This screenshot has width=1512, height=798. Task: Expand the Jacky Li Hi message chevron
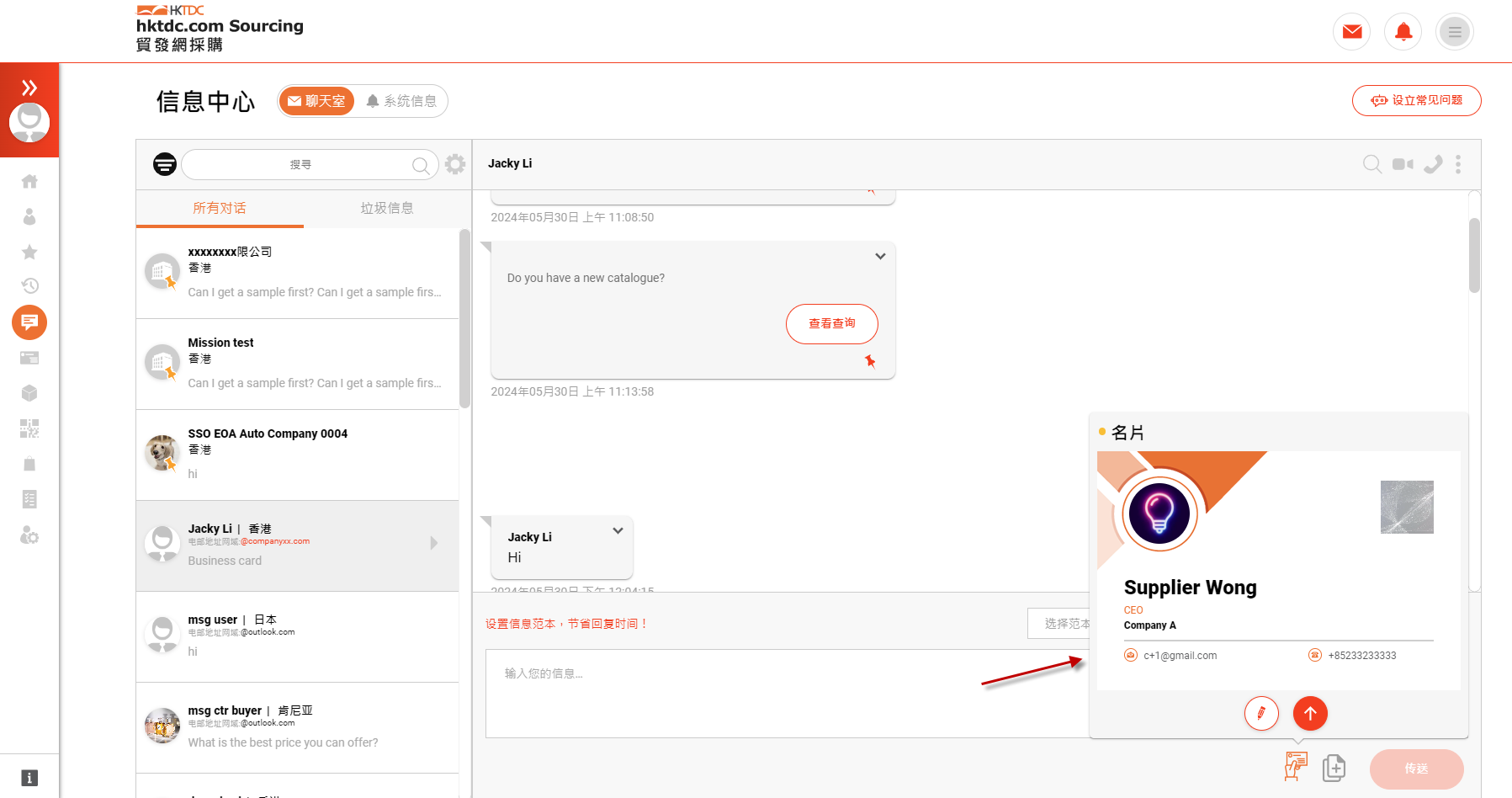[618, 530]
